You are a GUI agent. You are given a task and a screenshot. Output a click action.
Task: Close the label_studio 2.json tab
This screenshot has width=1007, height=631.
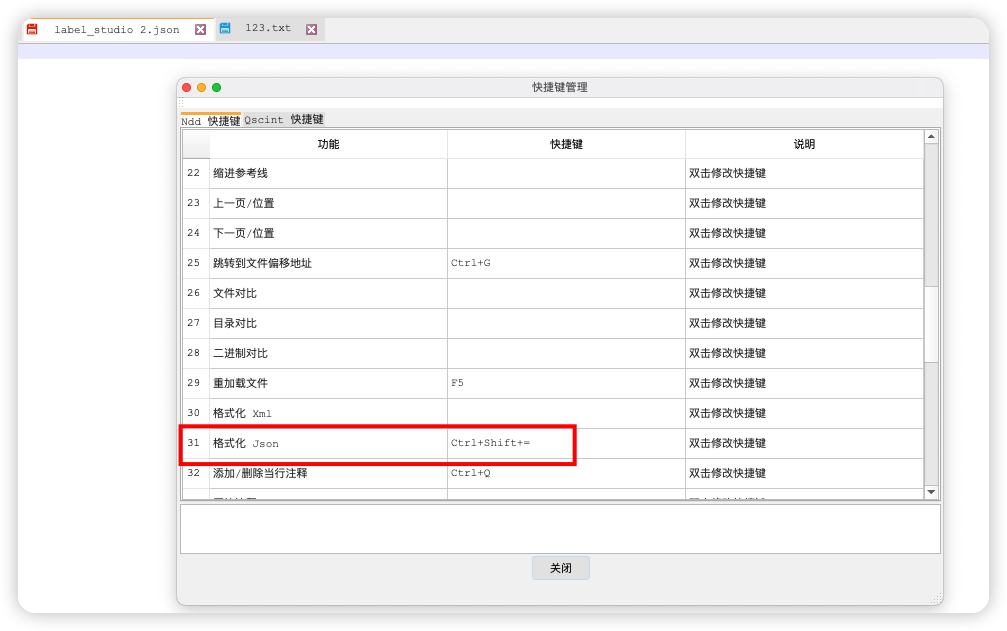pos(199,29)
